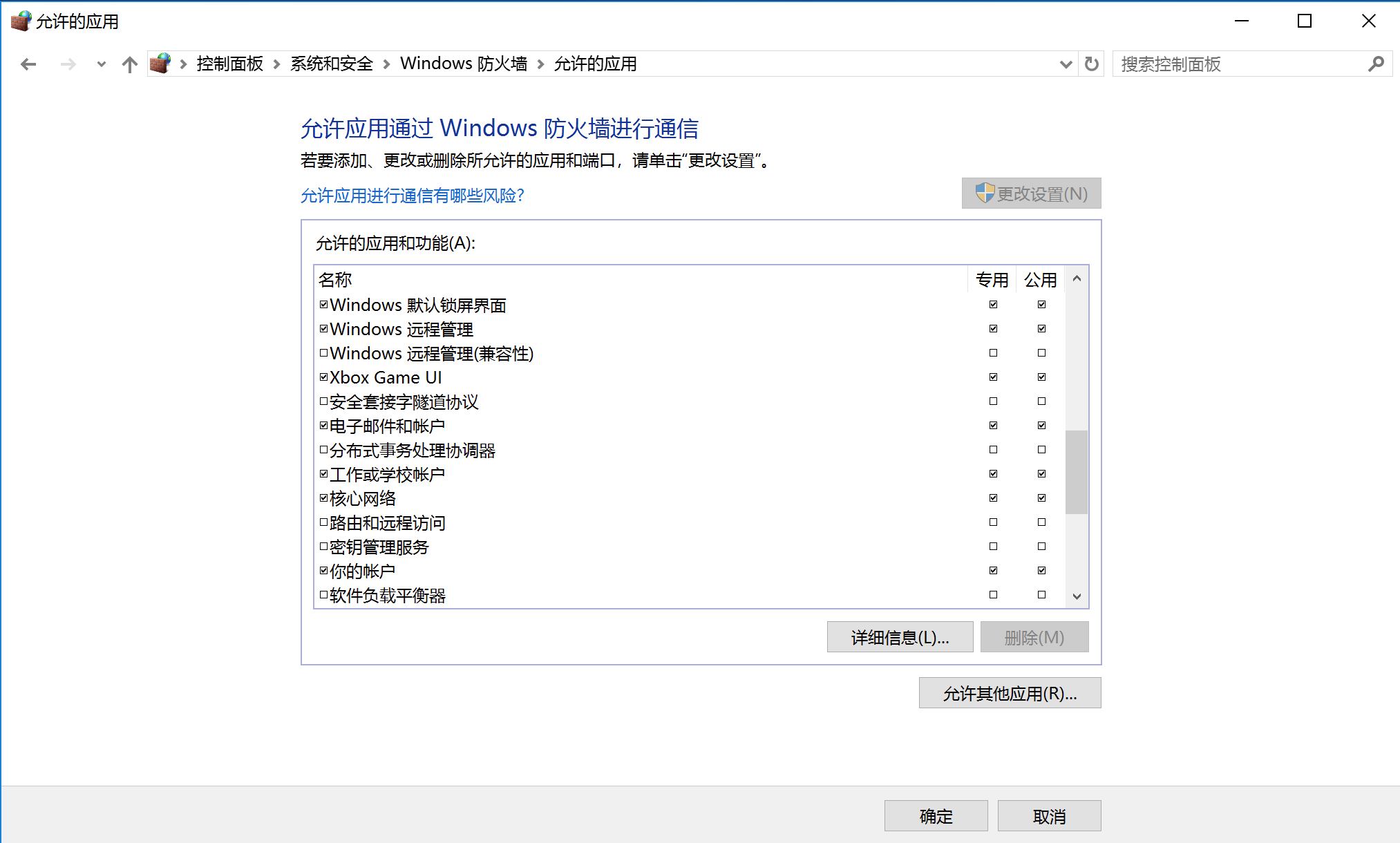Click the refresh address bar icon
This screenshot has width=1400, height=843.
[1091, 64]
